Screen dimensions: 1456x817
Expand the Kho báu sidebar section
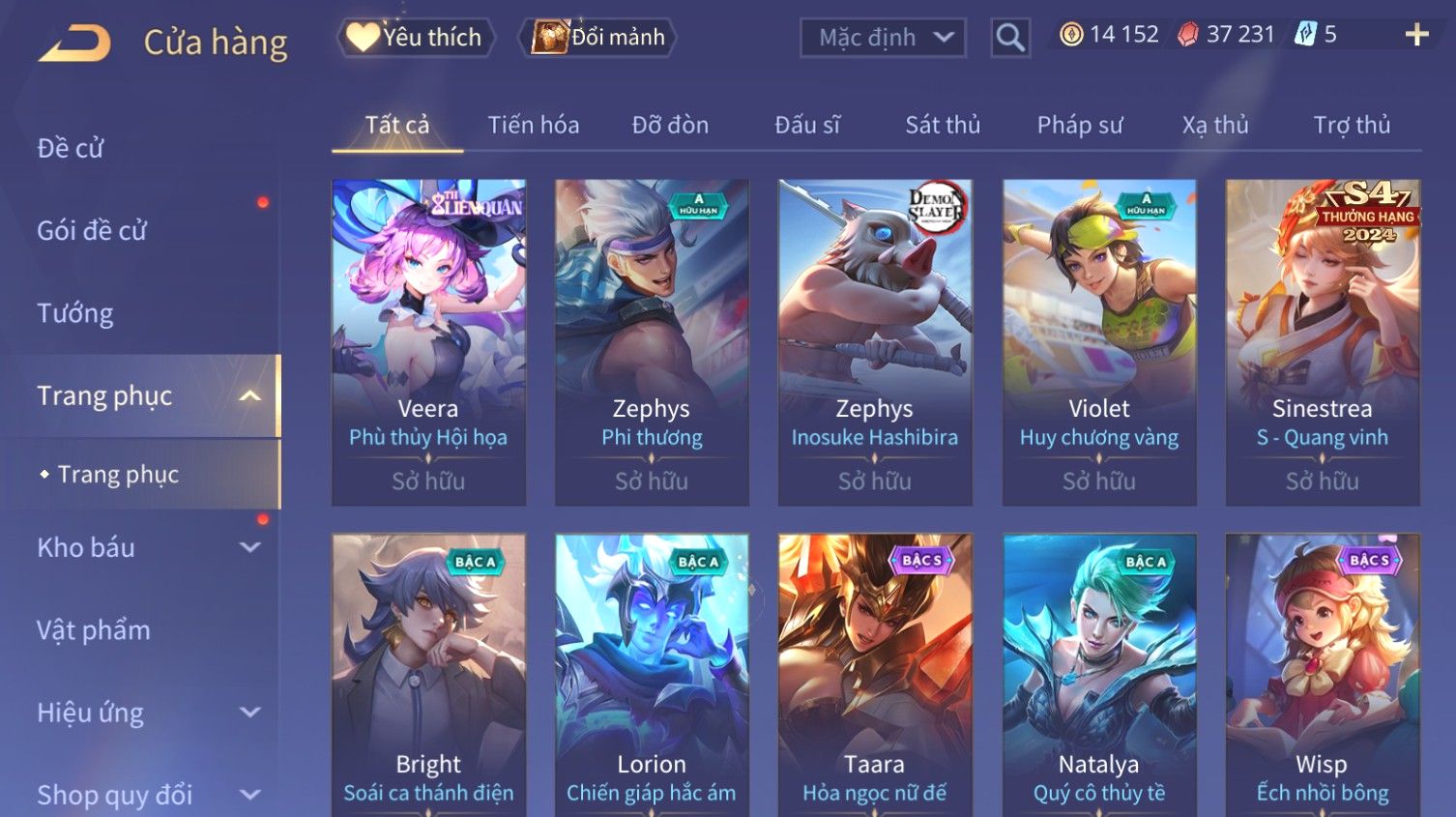[x=250, y=547]
